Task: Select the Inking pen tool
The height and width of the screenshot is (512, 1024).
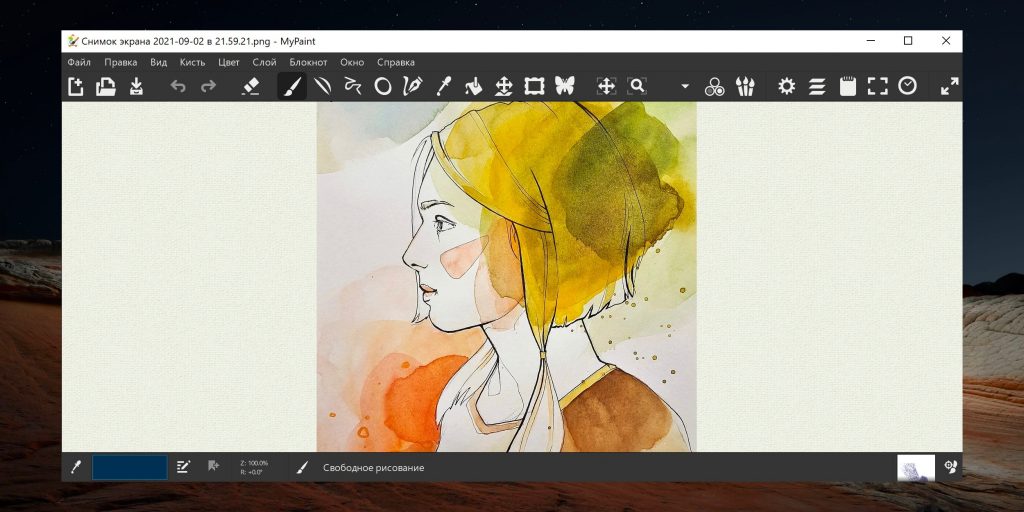Action: point(412,87)
